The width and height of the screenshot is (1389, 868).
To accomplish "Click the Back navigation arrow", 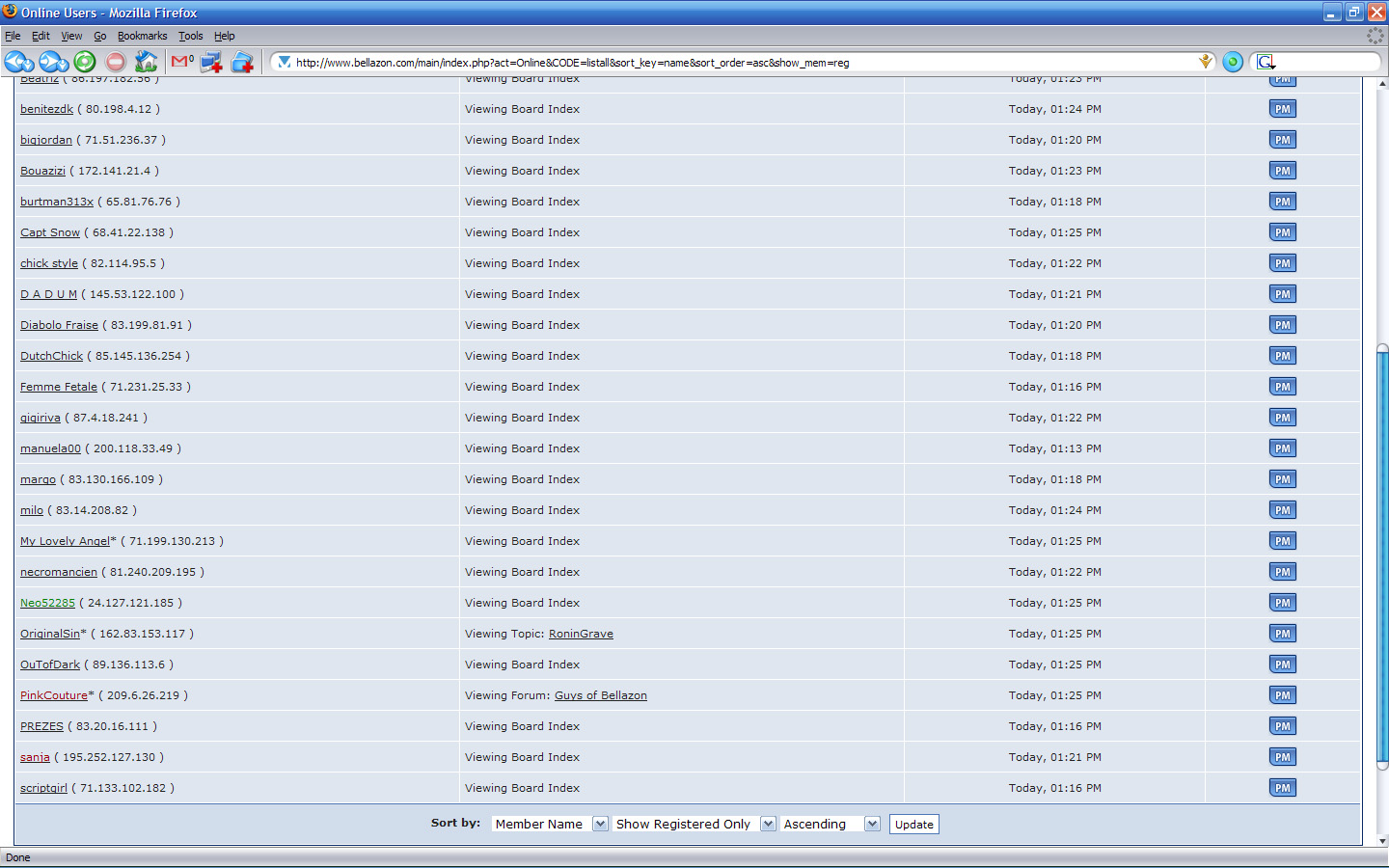I will click(17, 63).
